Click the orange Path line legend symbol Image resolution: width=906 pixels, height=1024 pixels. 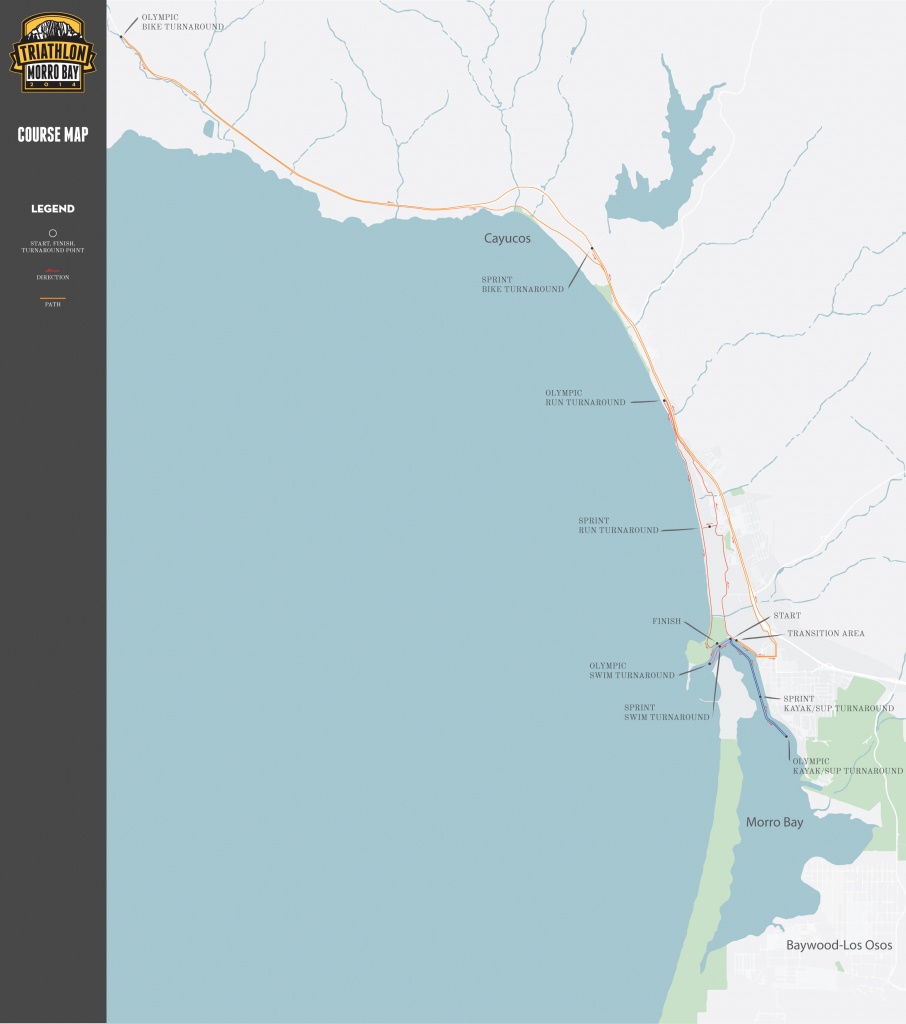tap(52, 298)
